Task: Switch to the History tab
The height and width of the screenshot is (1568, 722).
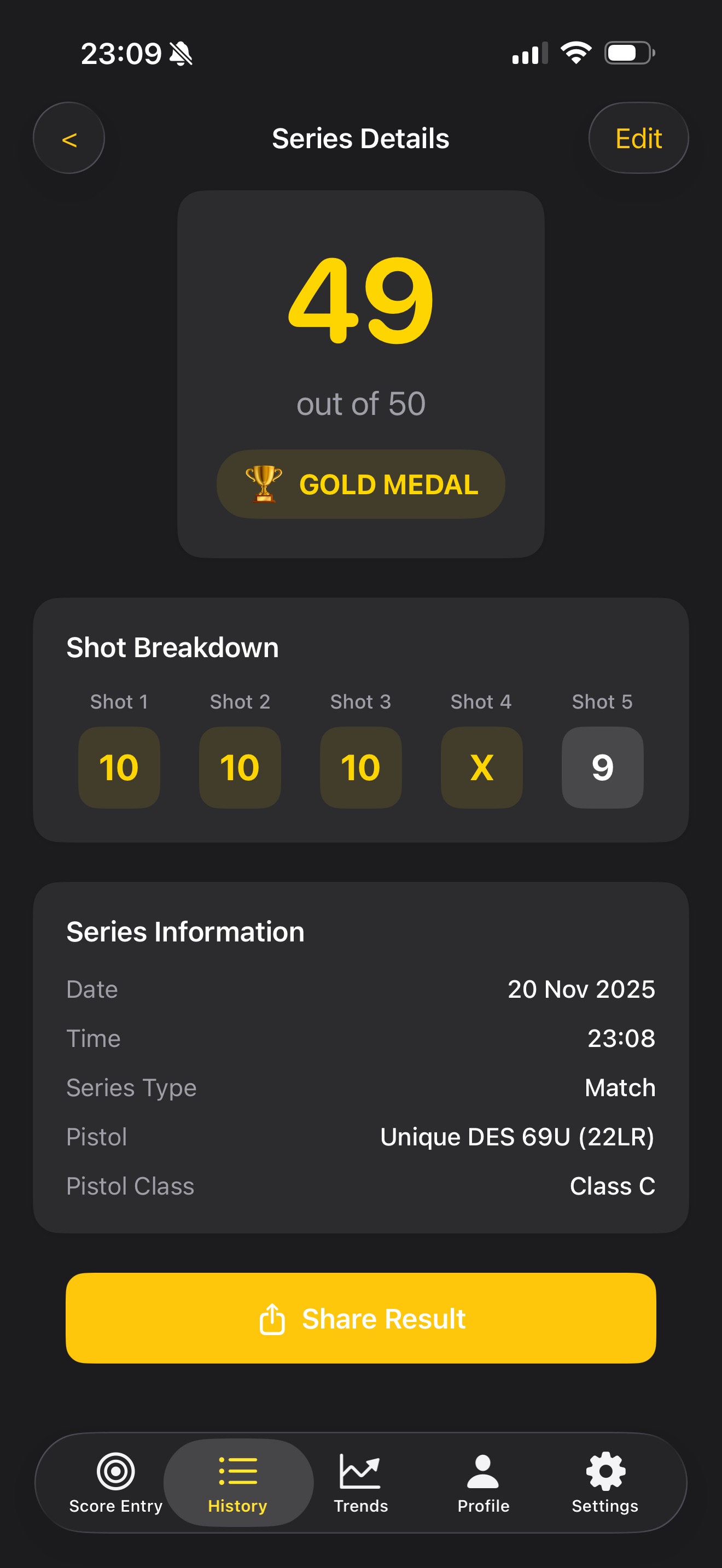Action: click(237, 1483)
